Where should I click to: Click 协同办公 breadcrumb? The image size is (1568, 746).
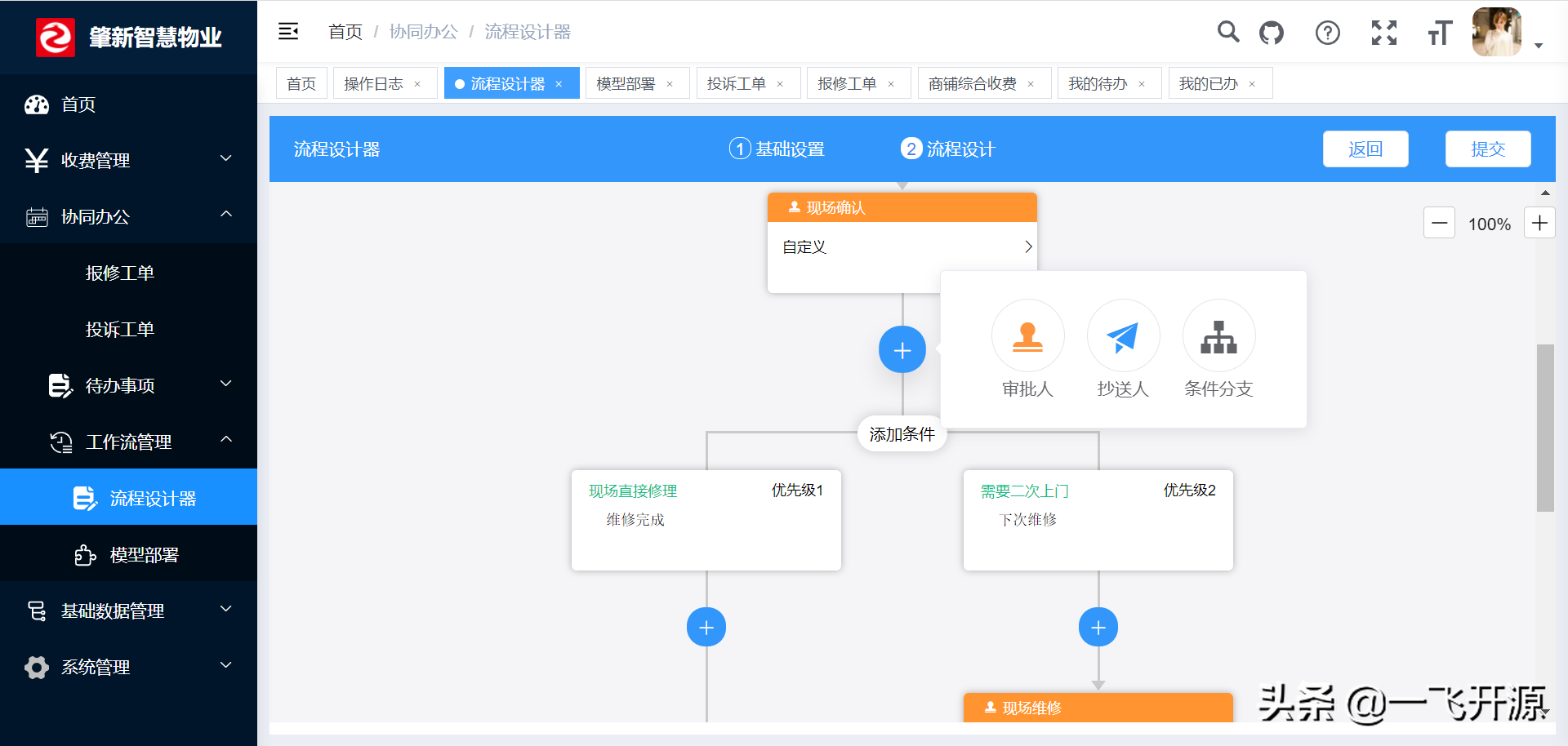point(423,32)
